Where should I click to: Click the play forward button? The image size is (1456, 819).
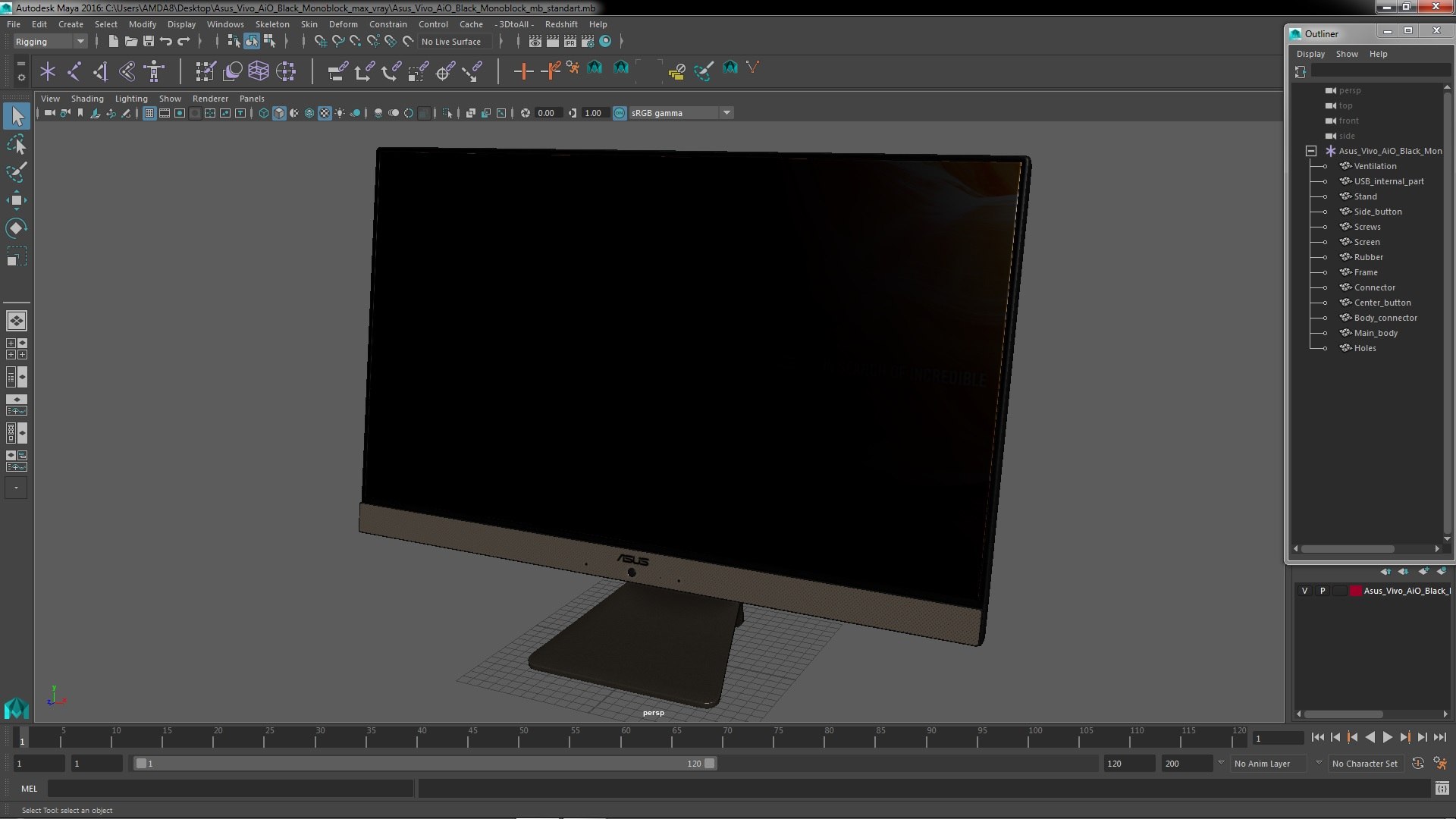pyautogui.click(x=1387, y=737)
